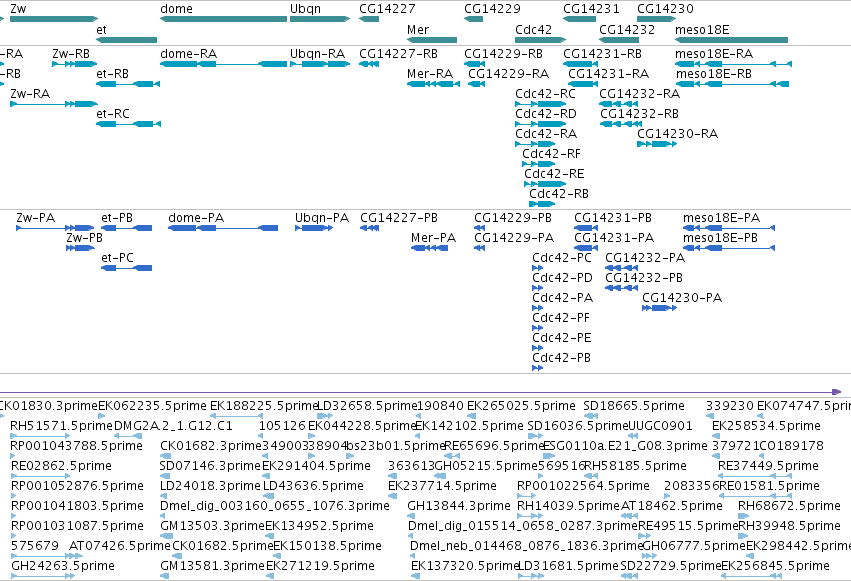This screenshot has width=851, height=581.
Task: Click the CG14232-PB protein glyph
Action: (621, 288)
